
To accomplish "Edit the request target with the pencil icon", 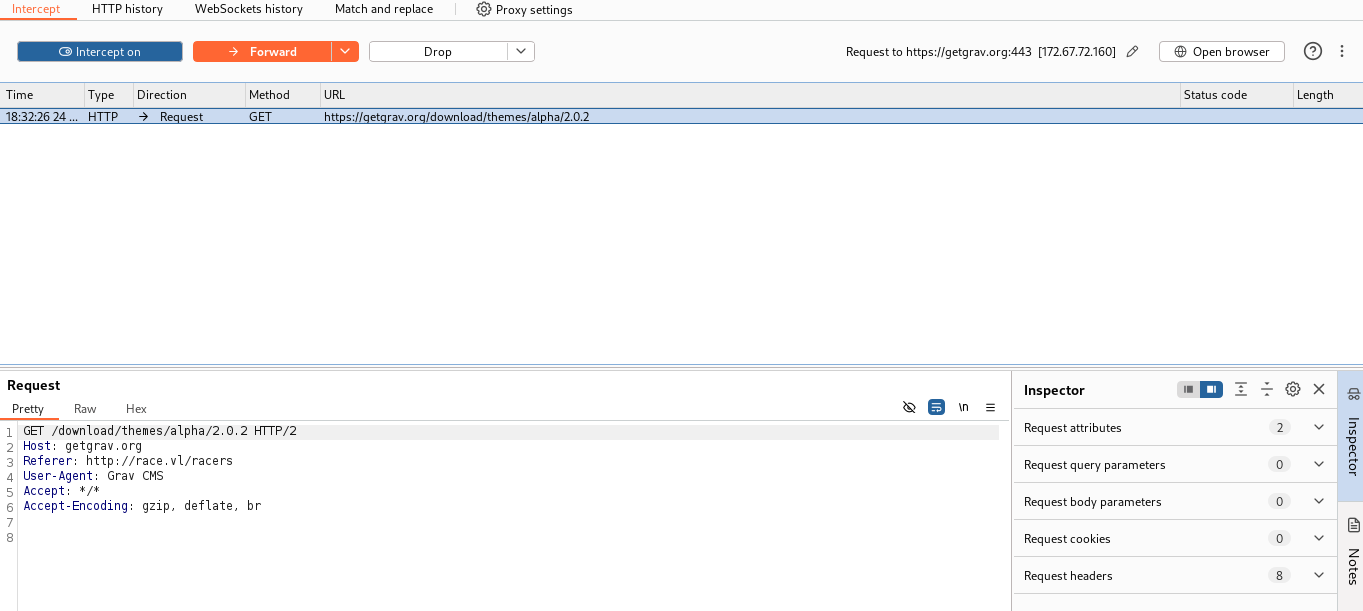I will tap(1132, 52).
